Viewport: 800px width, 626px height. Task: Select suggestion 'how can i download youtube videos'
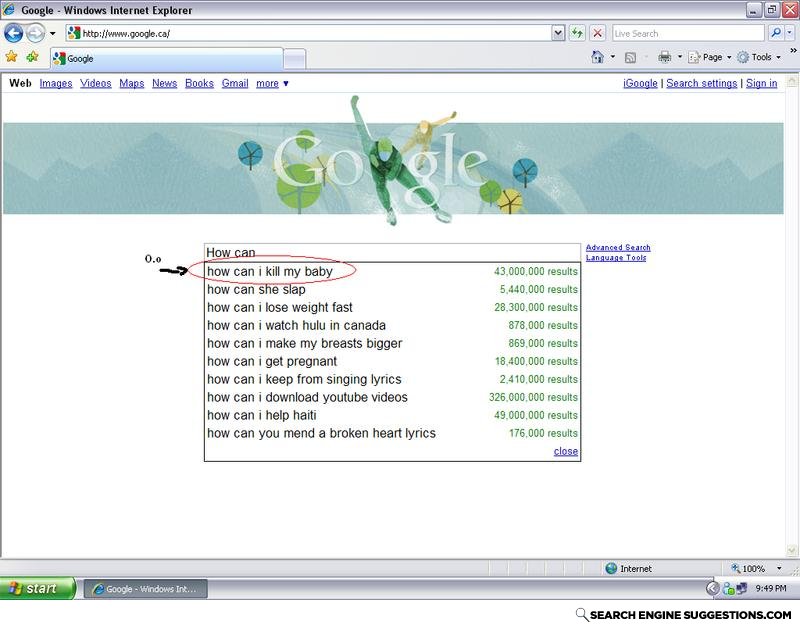pyautogui.click(x=392, y=397)
